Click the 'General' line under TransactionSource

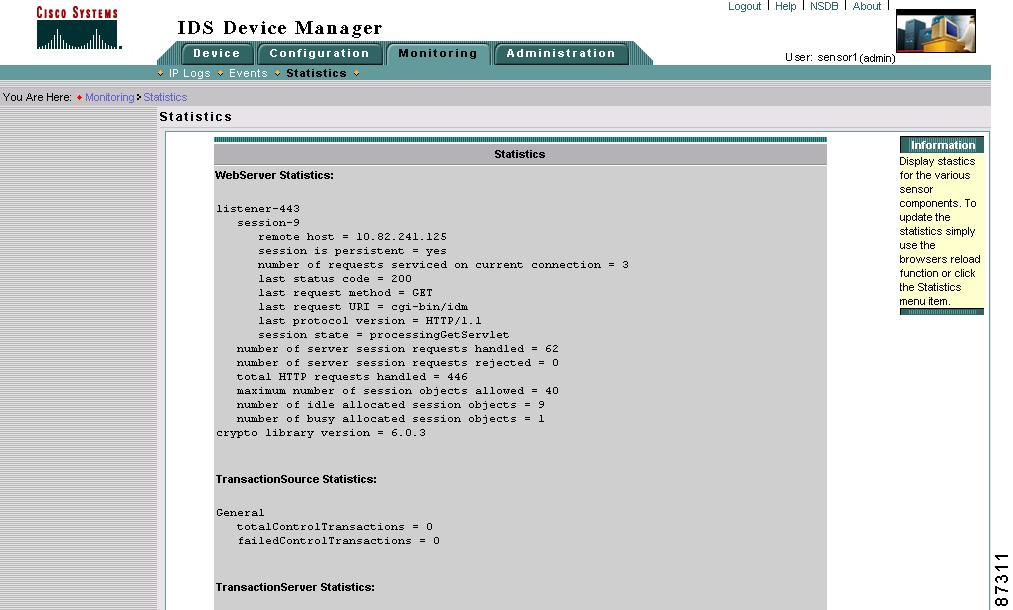point(240,512)
